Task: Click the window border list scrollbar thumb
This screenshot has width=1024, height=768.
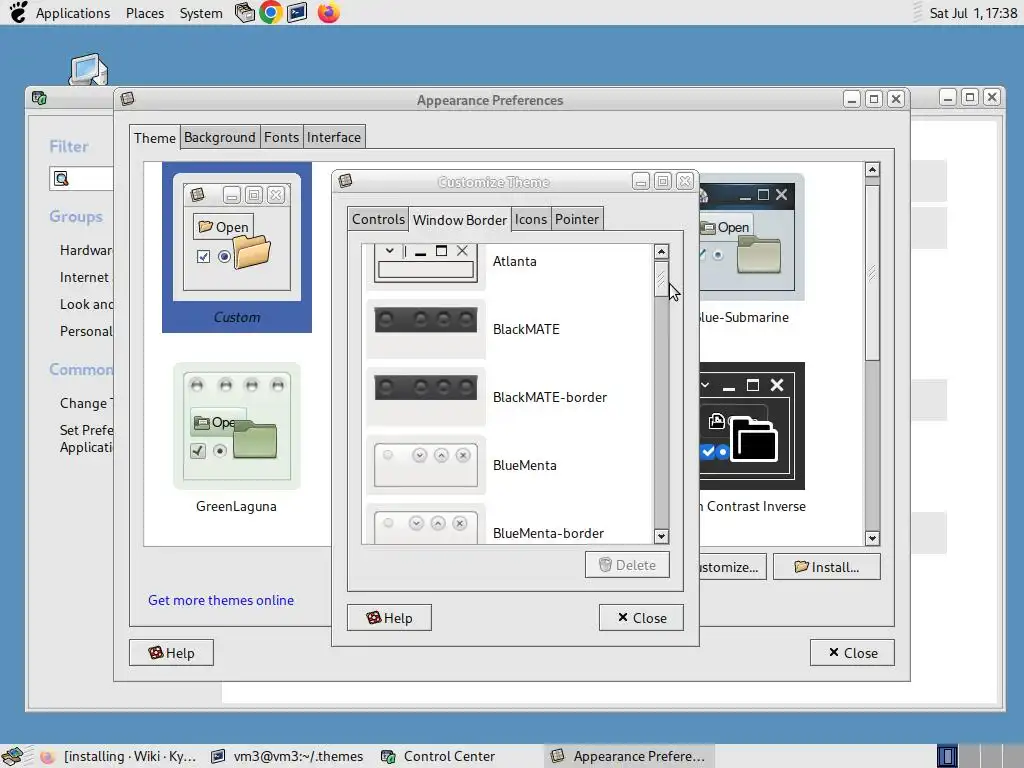Action: (661, 279)
